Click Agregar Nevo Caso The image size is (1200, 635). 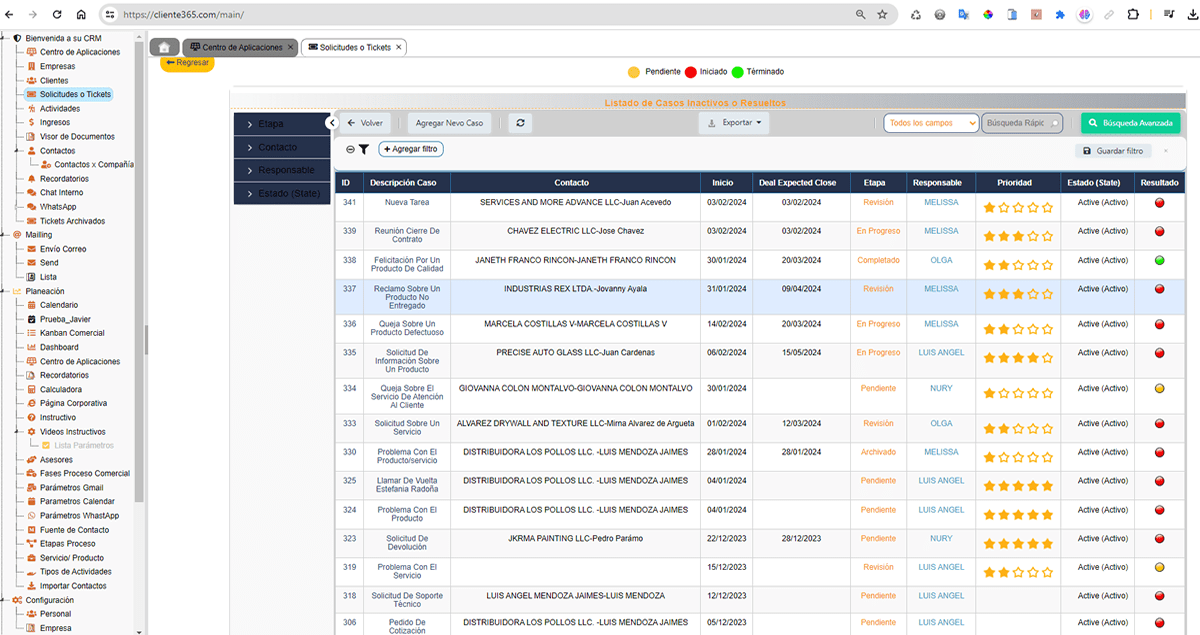click(x=449, y=123)
